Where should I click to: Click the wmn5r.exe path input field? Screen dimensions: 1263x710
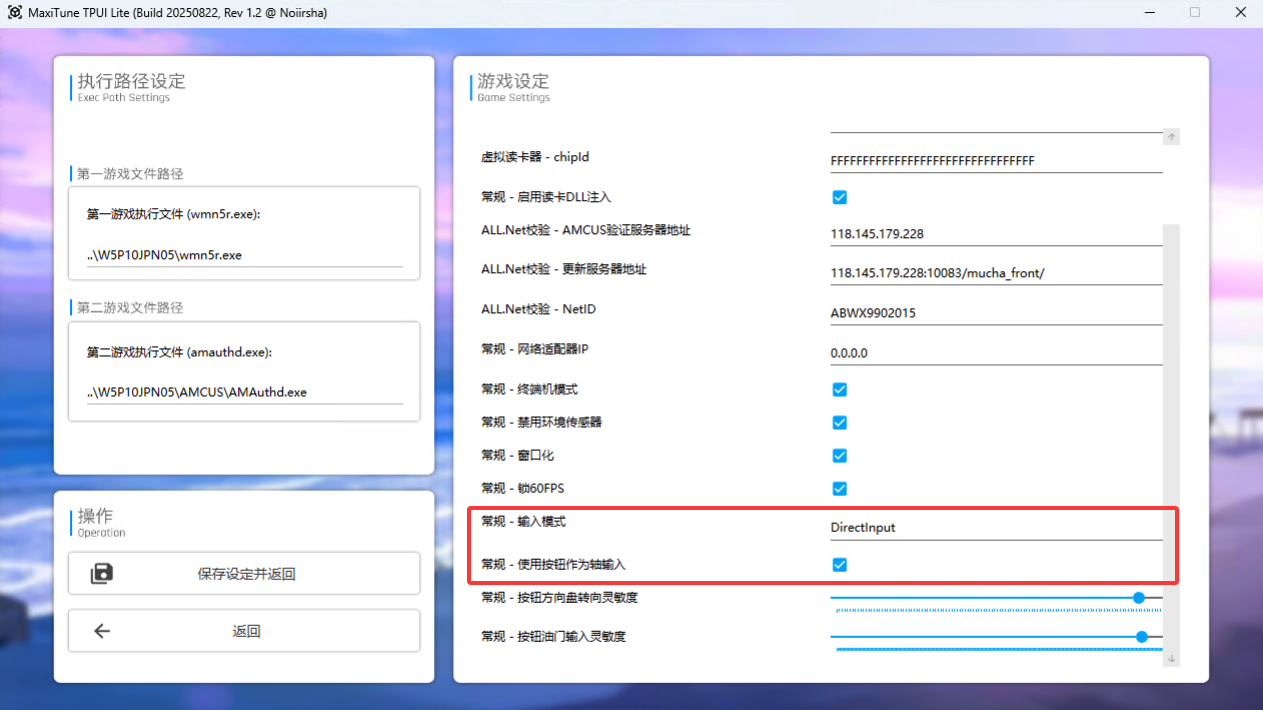click(244, 255)
